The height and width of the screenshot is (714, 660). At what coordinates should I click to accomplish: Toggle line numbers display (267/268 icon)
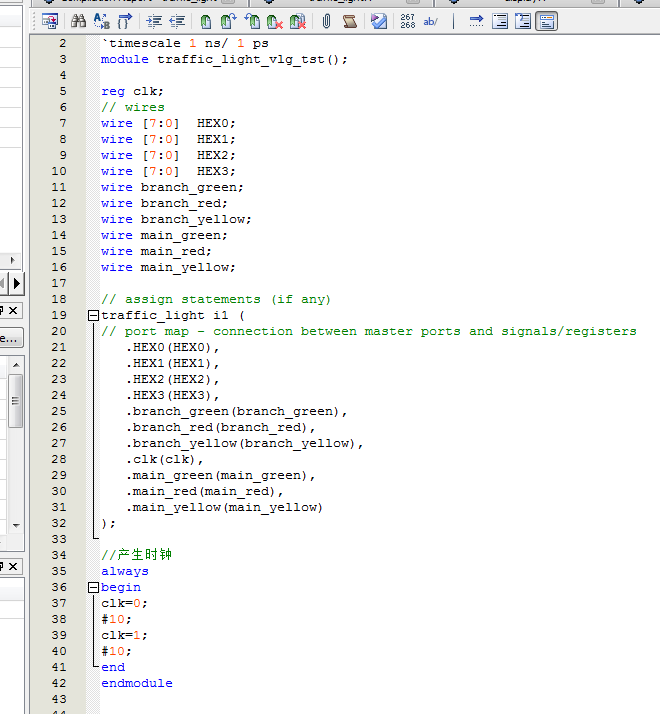(408, 21)
